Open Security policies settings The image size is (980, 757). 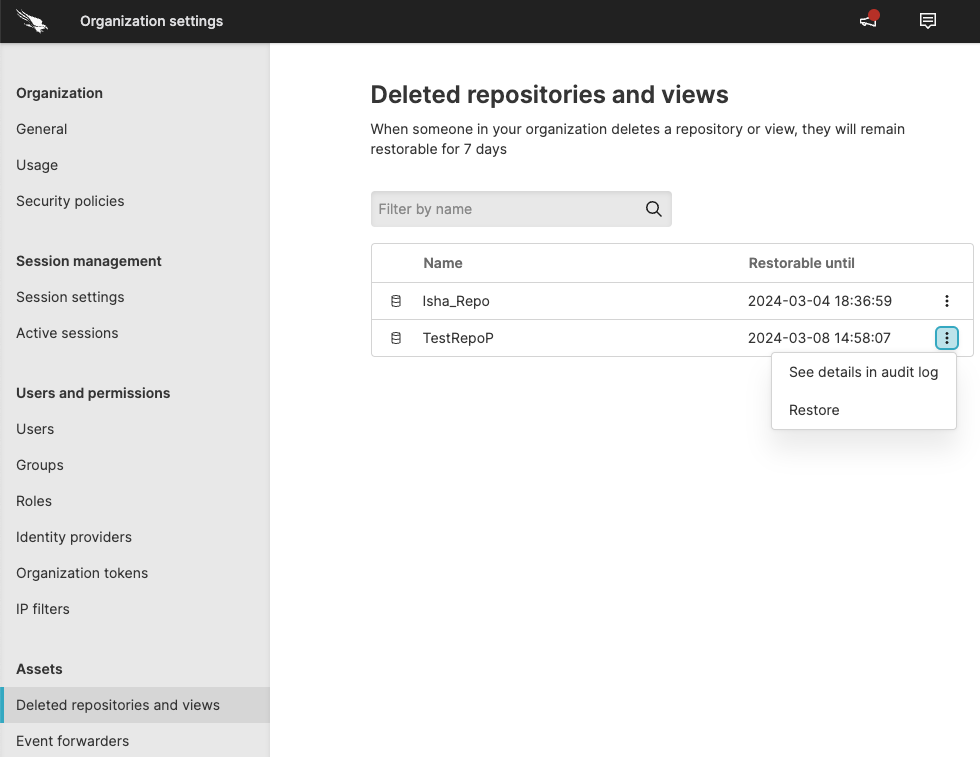[70, 201]
